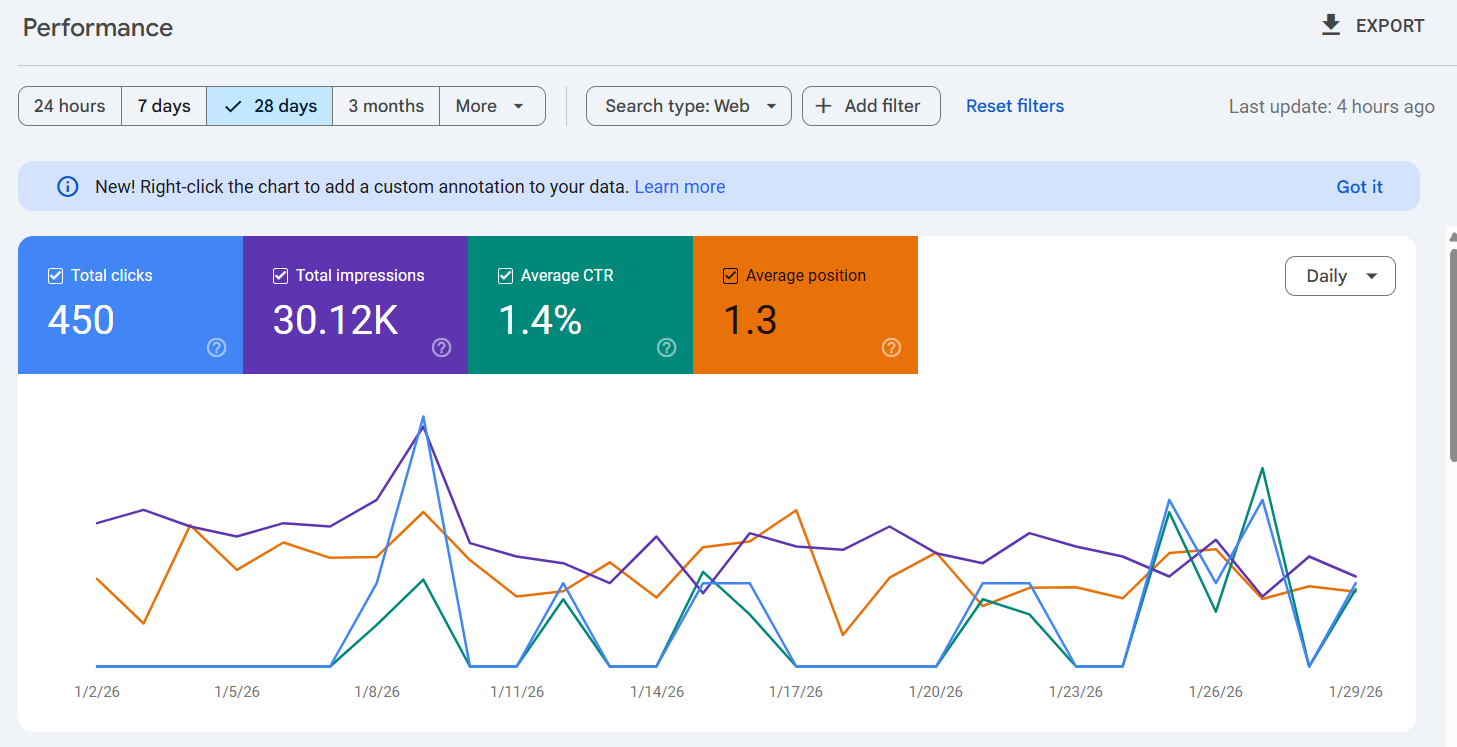
Task: Dismiss banner with Got it button
Action: [1359, 187]
